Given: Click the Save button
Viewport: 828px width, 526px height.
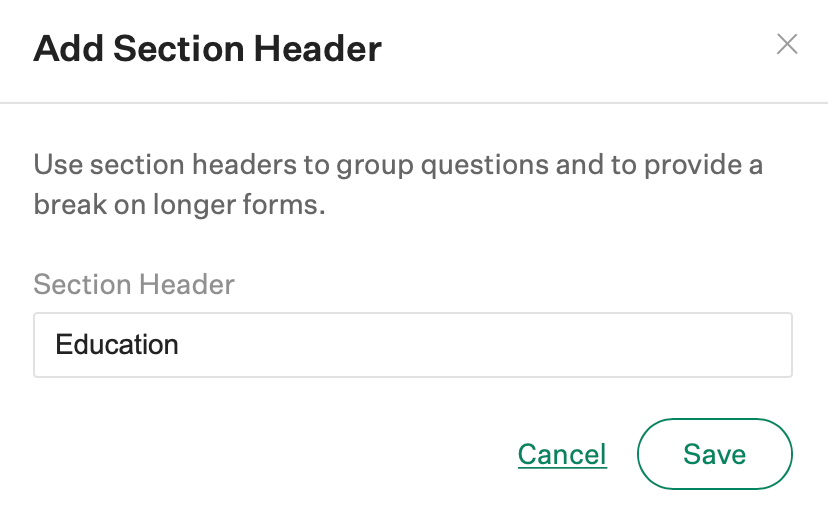Looking at the screenshot, I should [x=714, y=454].
